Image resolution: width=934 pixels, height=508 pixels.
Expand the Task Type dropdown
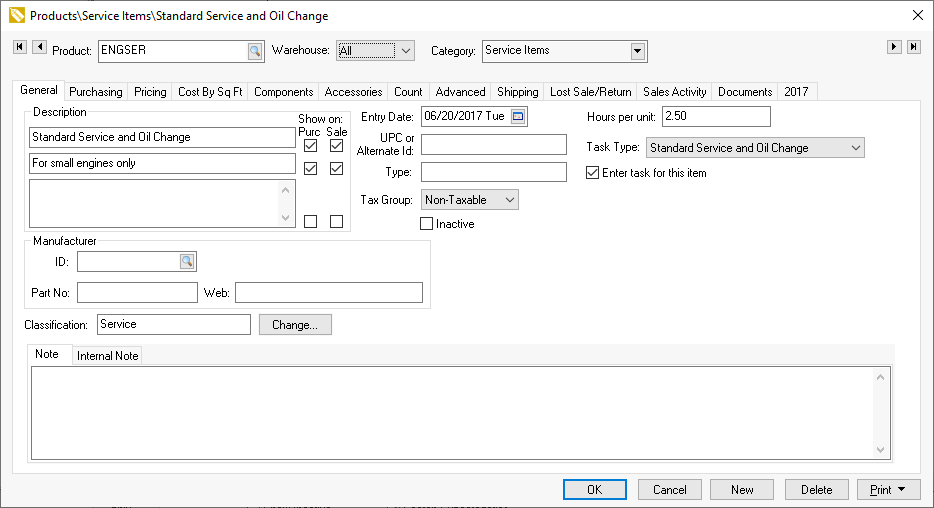click(855, 148)
